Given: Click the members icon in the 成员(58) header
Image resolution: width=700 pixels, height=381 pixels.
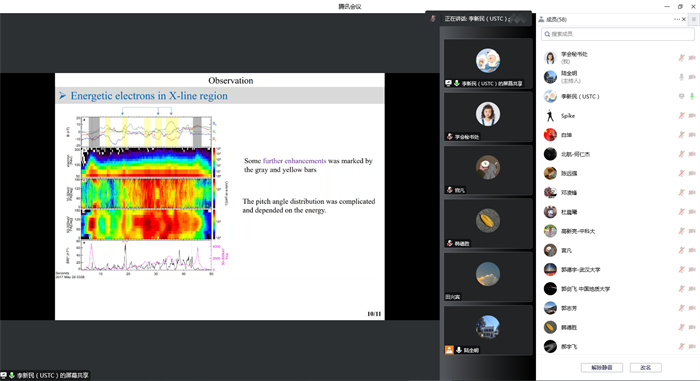Looking at the screenshot, I should [542, 19].
